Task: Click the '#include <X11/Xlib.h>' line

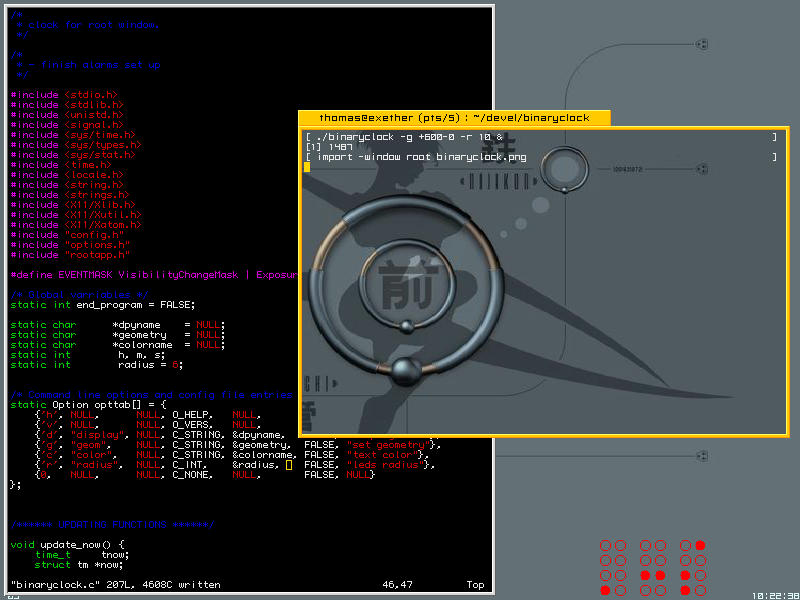Action: [x=73, y=205]
